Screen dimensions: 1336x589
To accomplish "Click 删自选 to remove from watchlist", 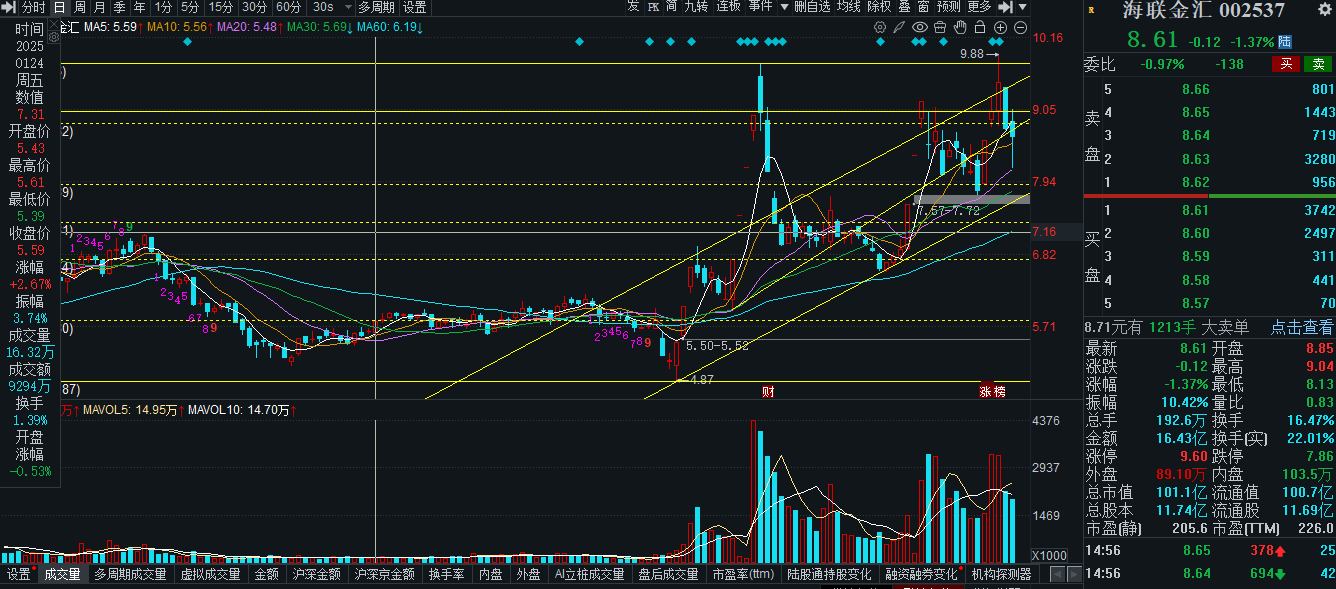I will [812, 7].
